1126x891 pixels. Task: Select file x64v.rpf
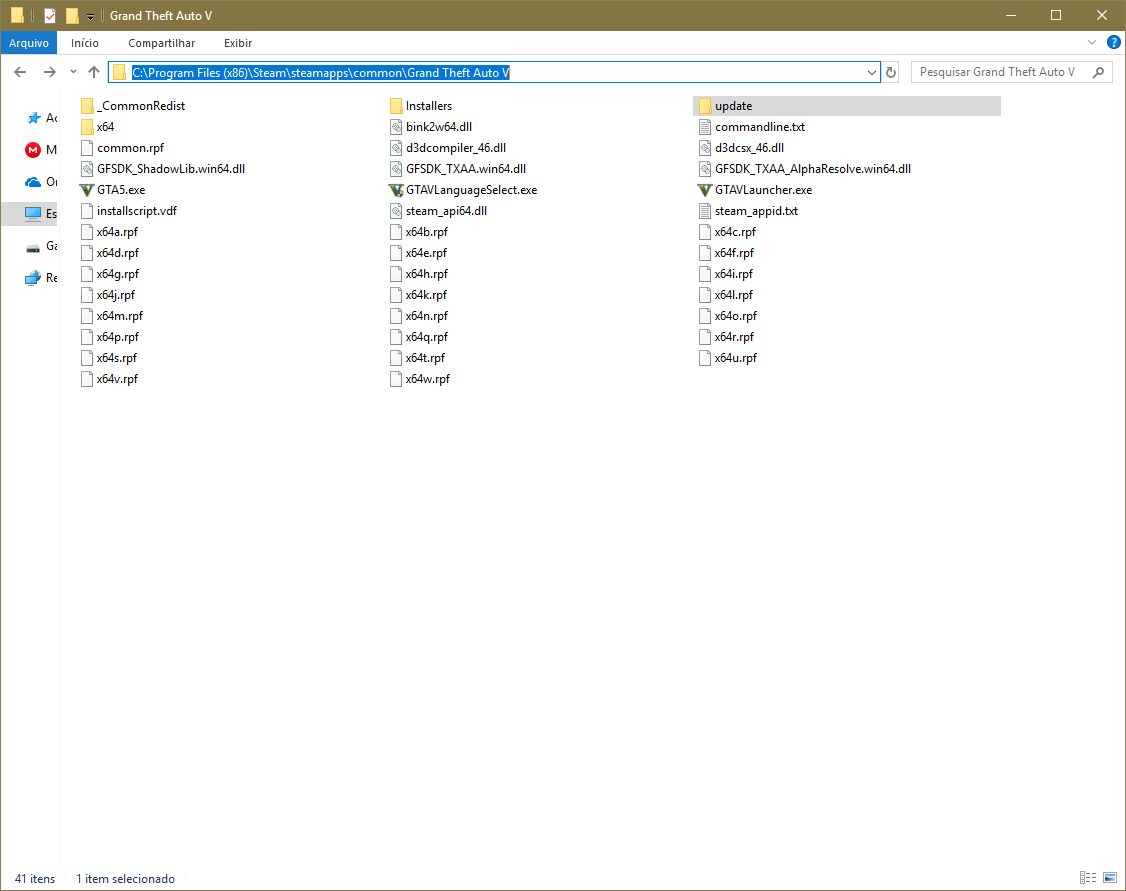109,379
